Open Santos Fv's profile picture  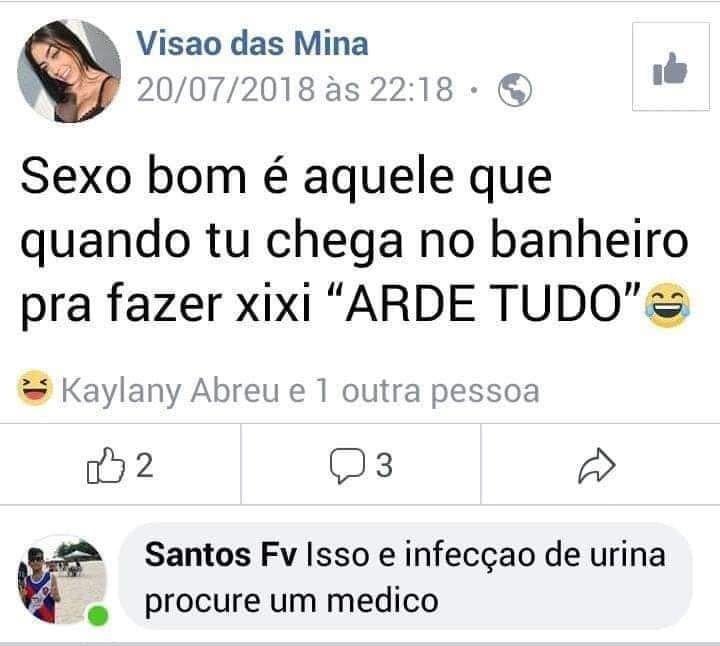coord(62,580)
